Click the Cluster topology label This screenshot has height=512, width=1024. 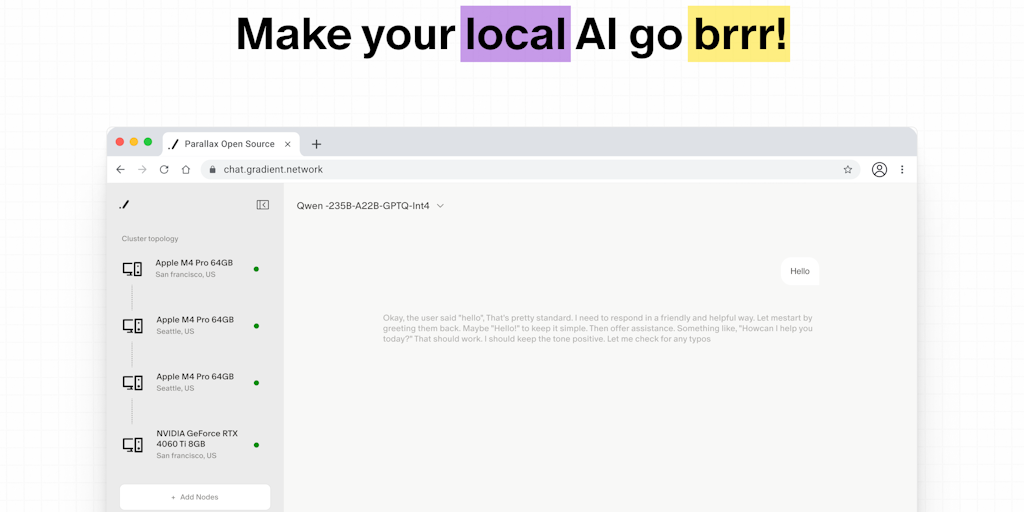click(150, 239)
